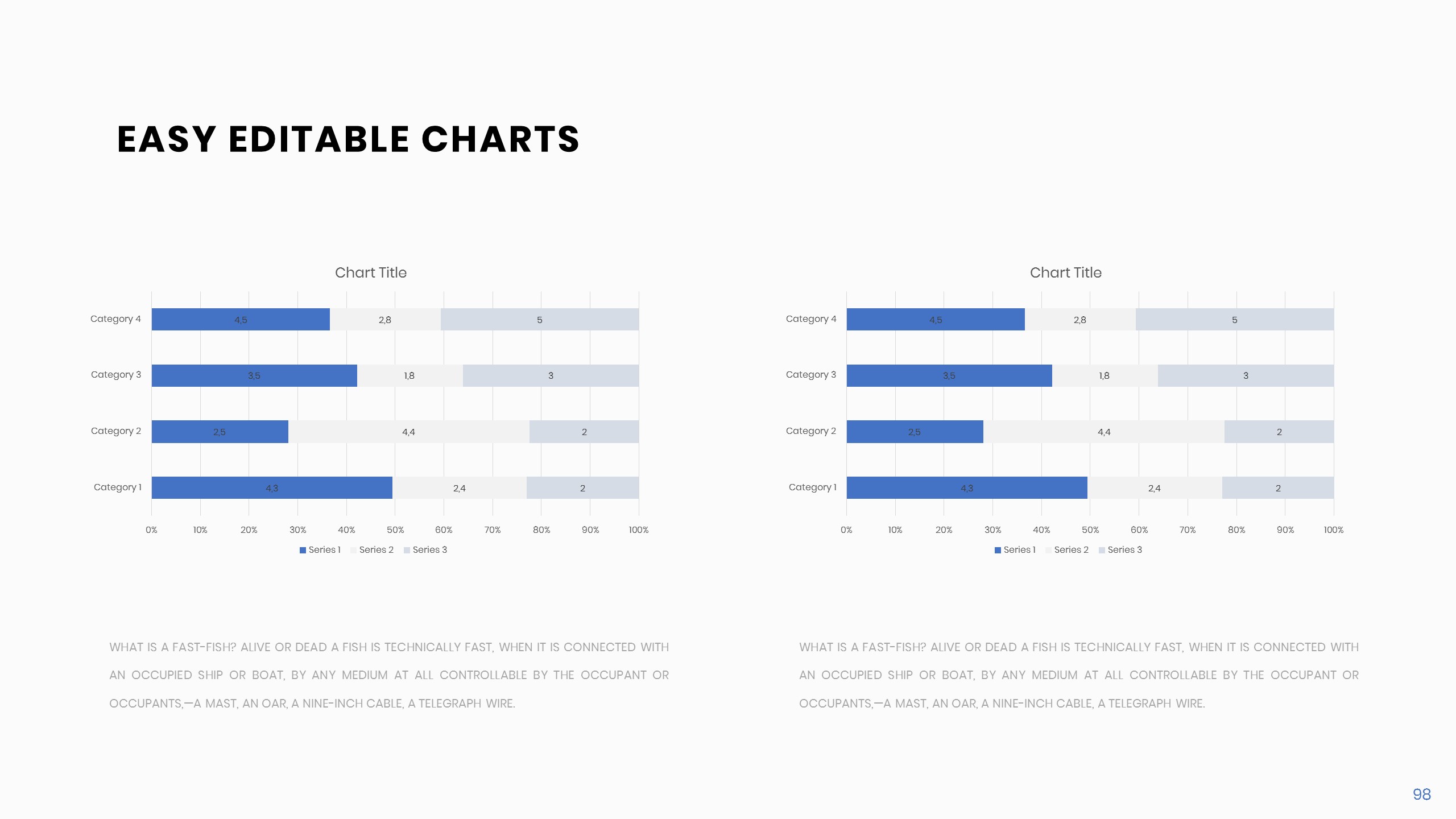Click the 2,8 bar segment in left chart
The image size is (1456, 819).
coord(385,320)
